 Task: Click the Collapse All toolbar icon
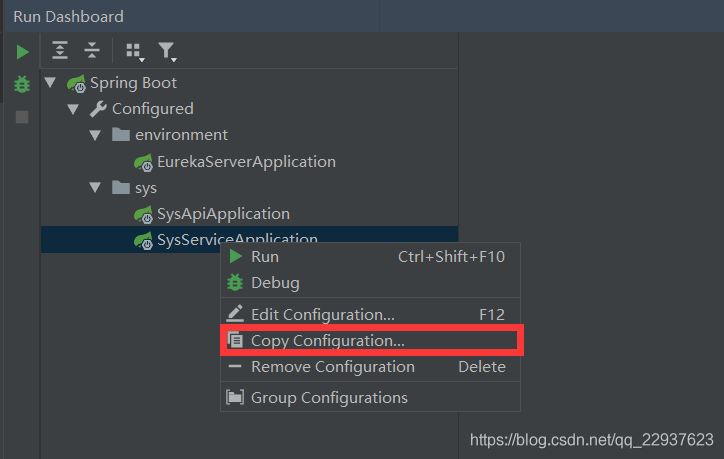pyautogui.click(x=92, y=50)
